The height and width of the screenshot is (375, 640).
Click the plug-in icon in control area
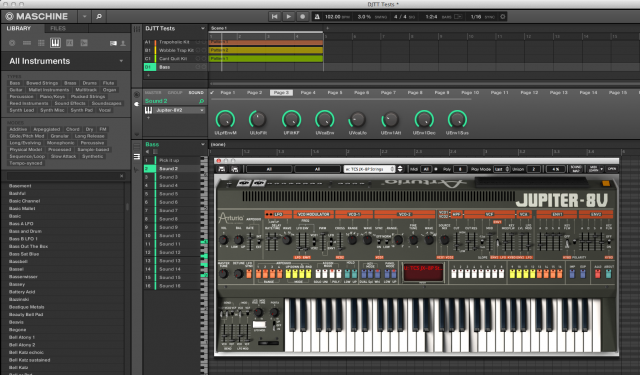[x=137, y=104]
